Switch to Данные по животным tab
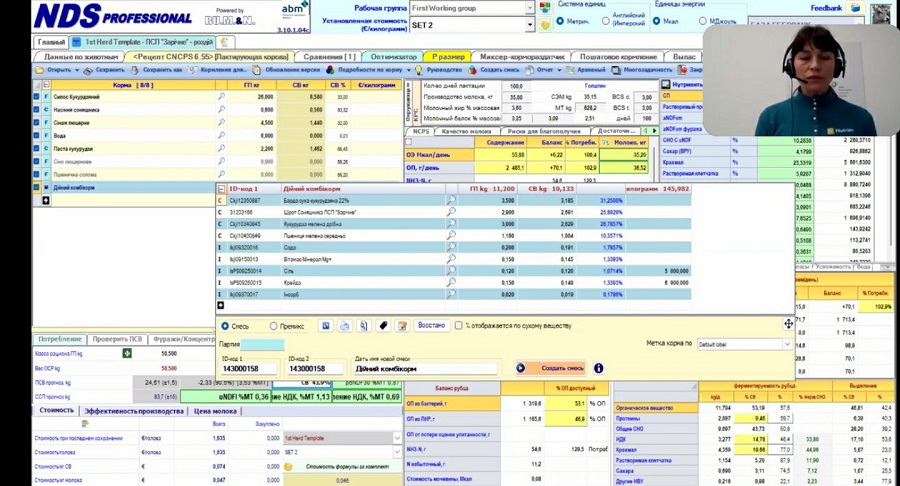900x486 pixels. 80,57
